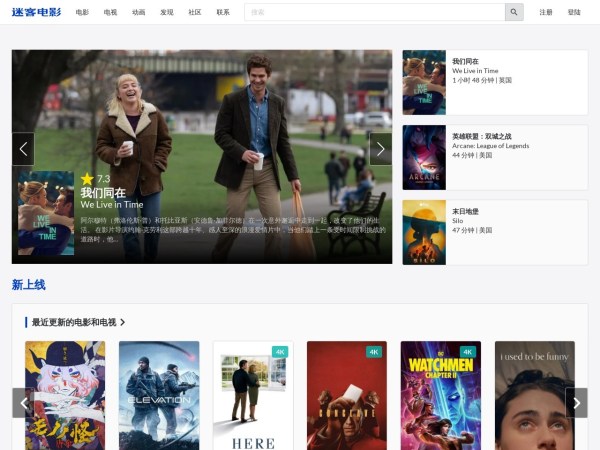Expand 最近更新的电影和电视 section

(x=79, y=322)
